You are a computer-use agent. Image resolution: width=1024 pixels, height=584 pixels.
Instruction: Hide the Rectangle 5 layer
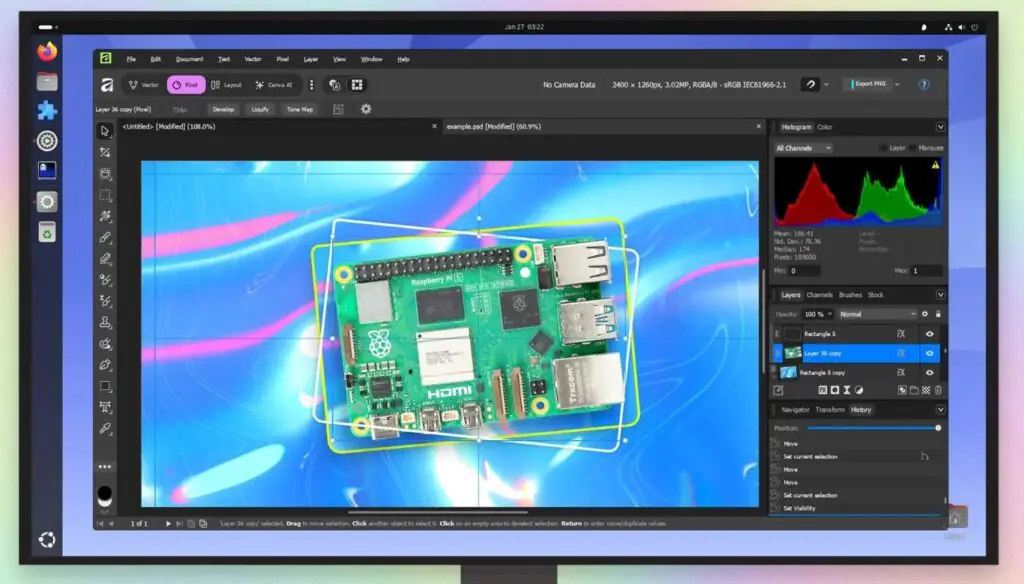pyautogui.click(x=930, y=334)
